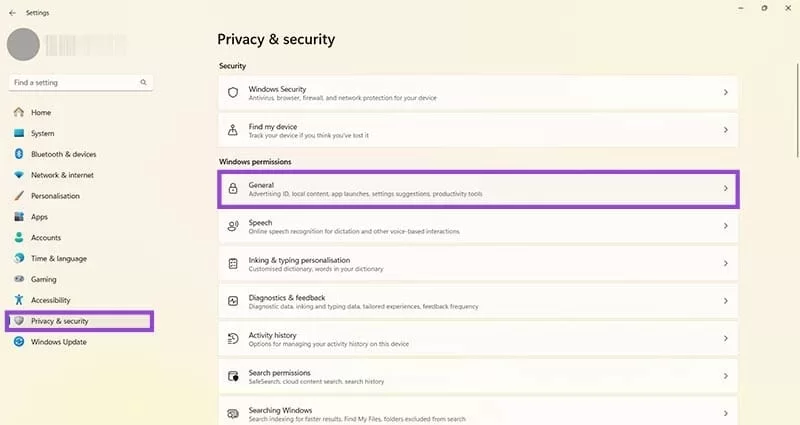Go back with the back arrow
Screen dimensions: 800x425
click(x=12, y=13)
